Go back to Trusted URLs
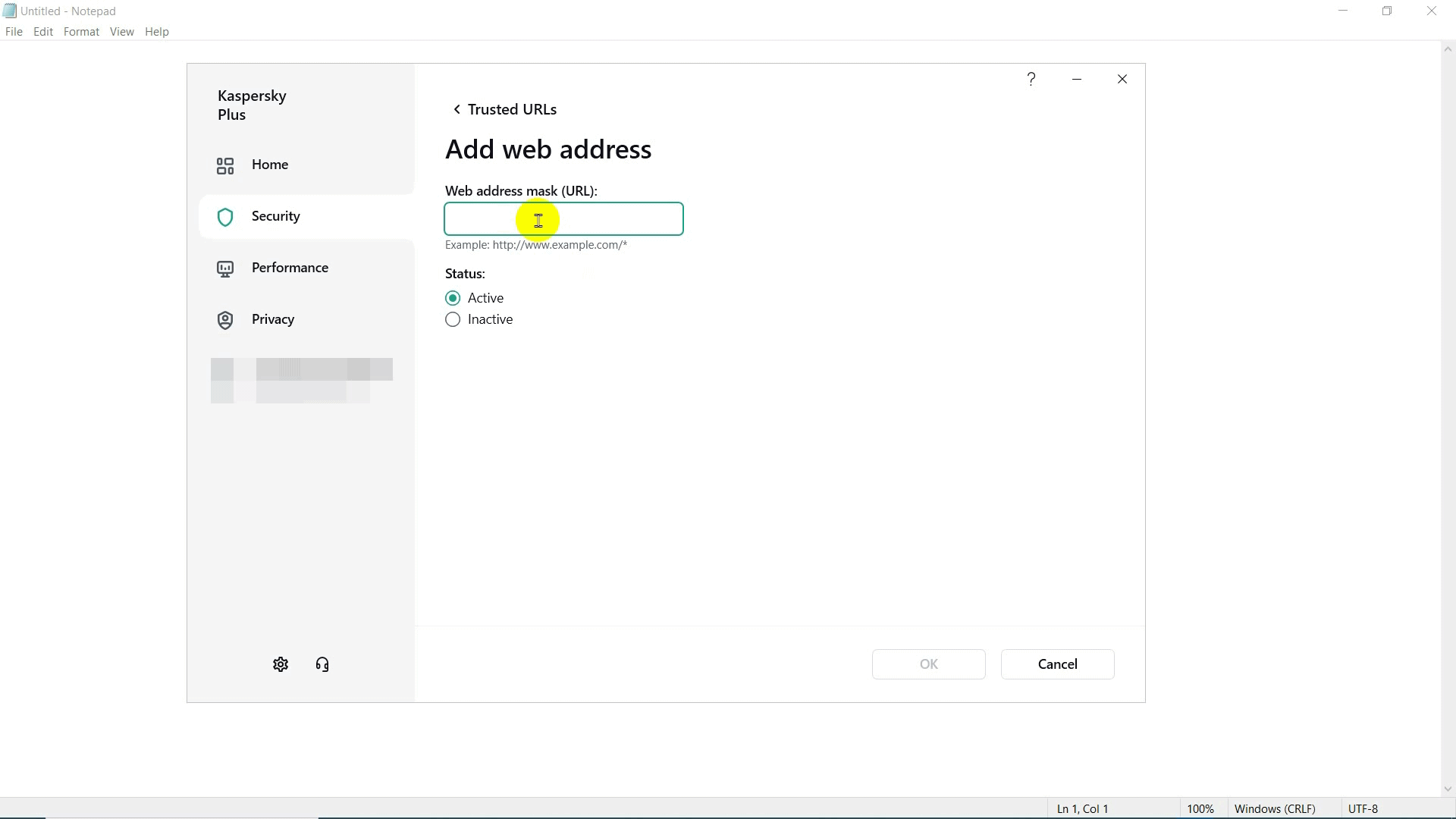 504,110
